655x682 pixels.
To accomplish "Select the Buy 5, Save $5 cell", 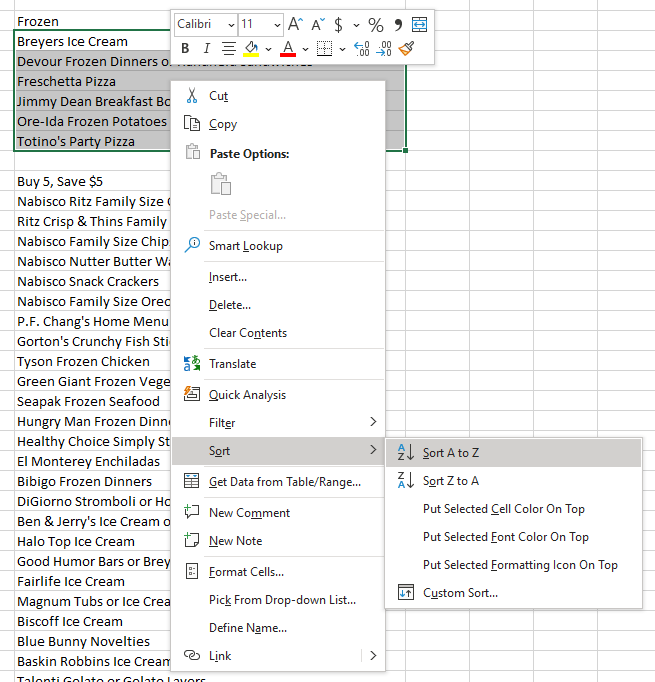I will 92,181.
